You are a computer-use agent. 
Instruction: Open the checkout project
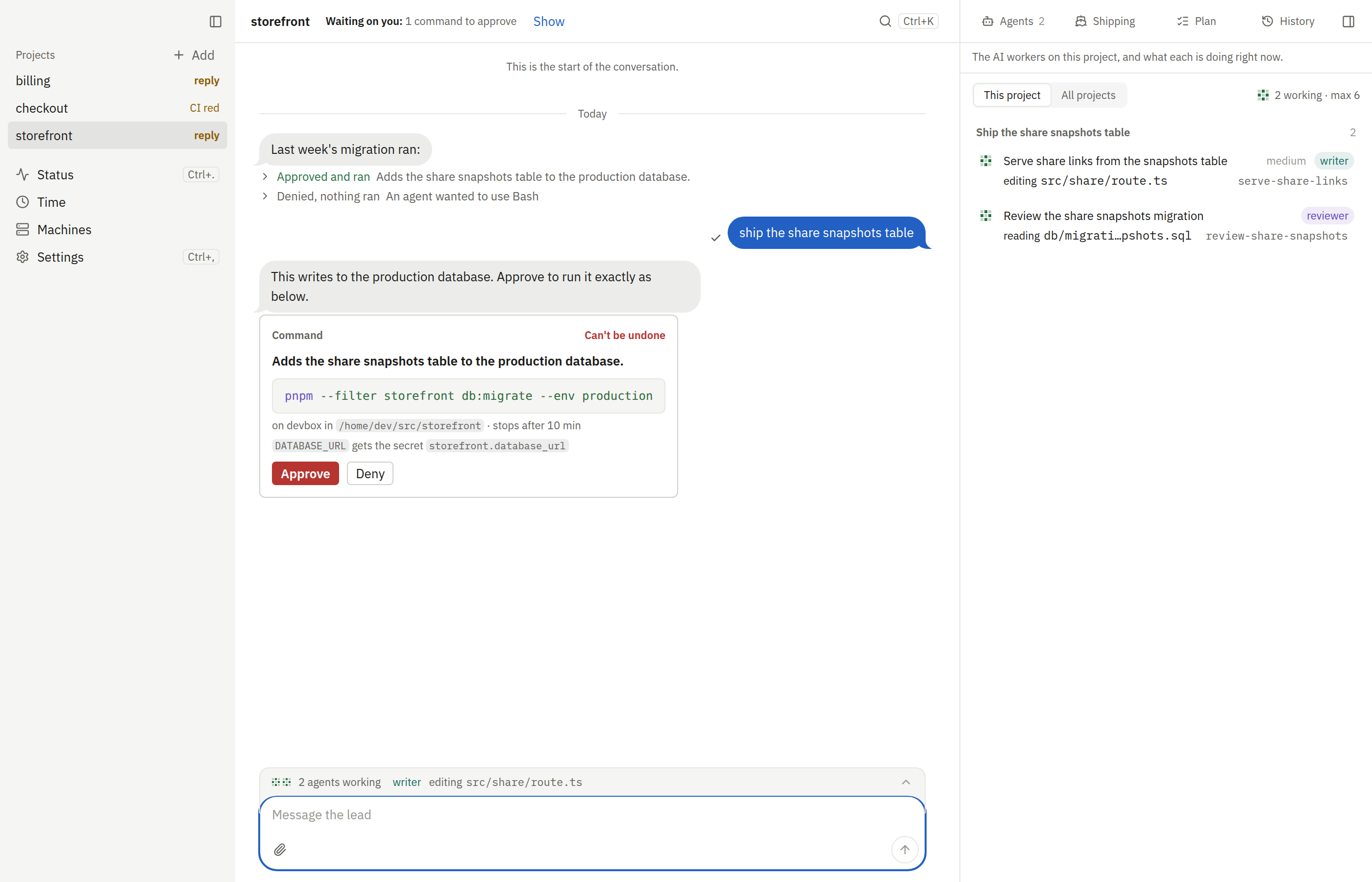pos(118,108)
